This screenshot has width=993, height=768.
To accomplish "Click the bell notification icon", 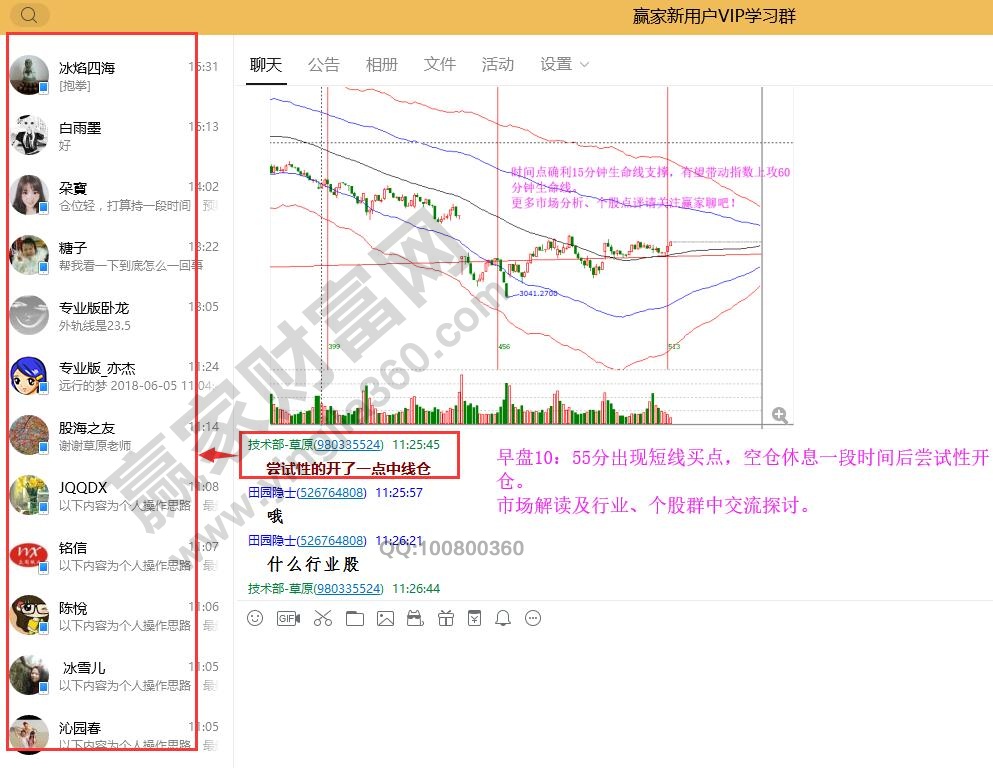I will 503,618.
